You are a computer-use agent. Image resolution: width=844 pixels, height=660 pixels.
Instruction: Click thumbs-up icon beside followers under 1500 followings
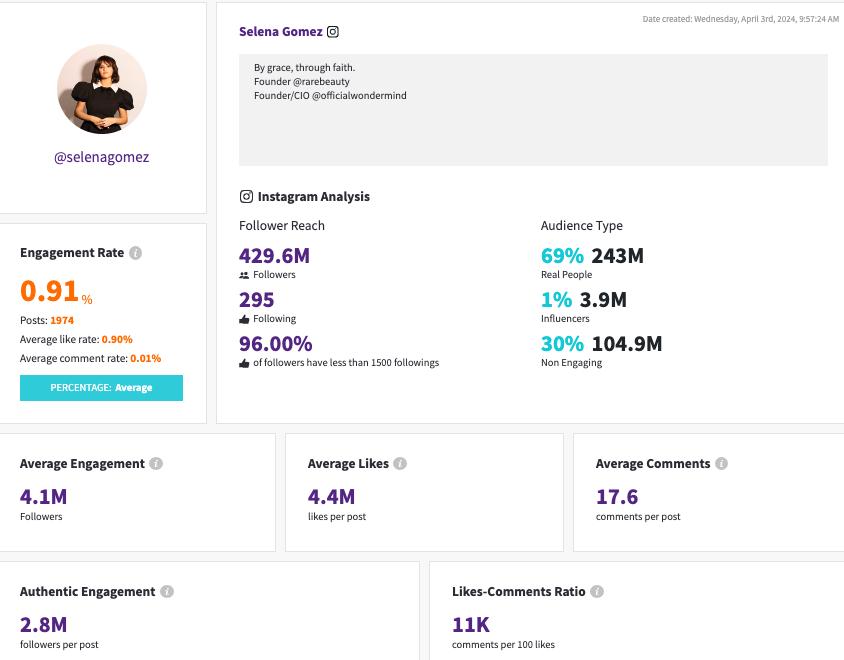(x=244, y=363)
